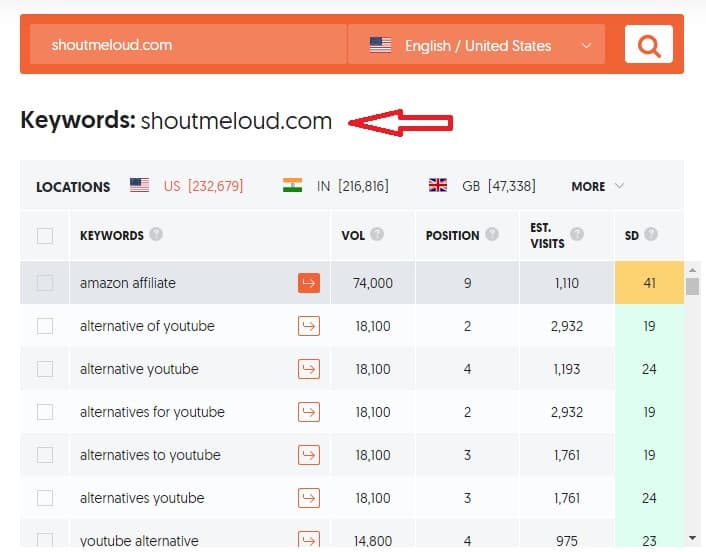Click position value 9
This screenshot has height=552, width=706.
[467, 283]
